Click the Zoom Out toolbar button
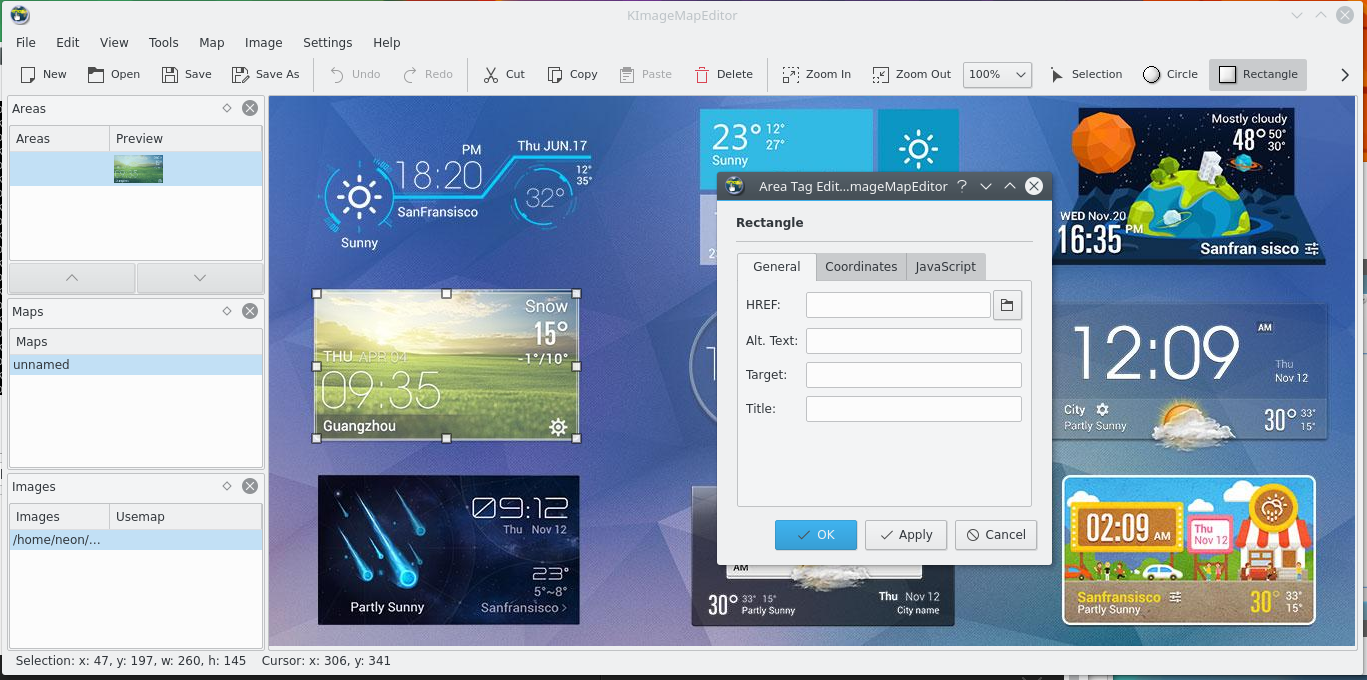 [911, 74]
